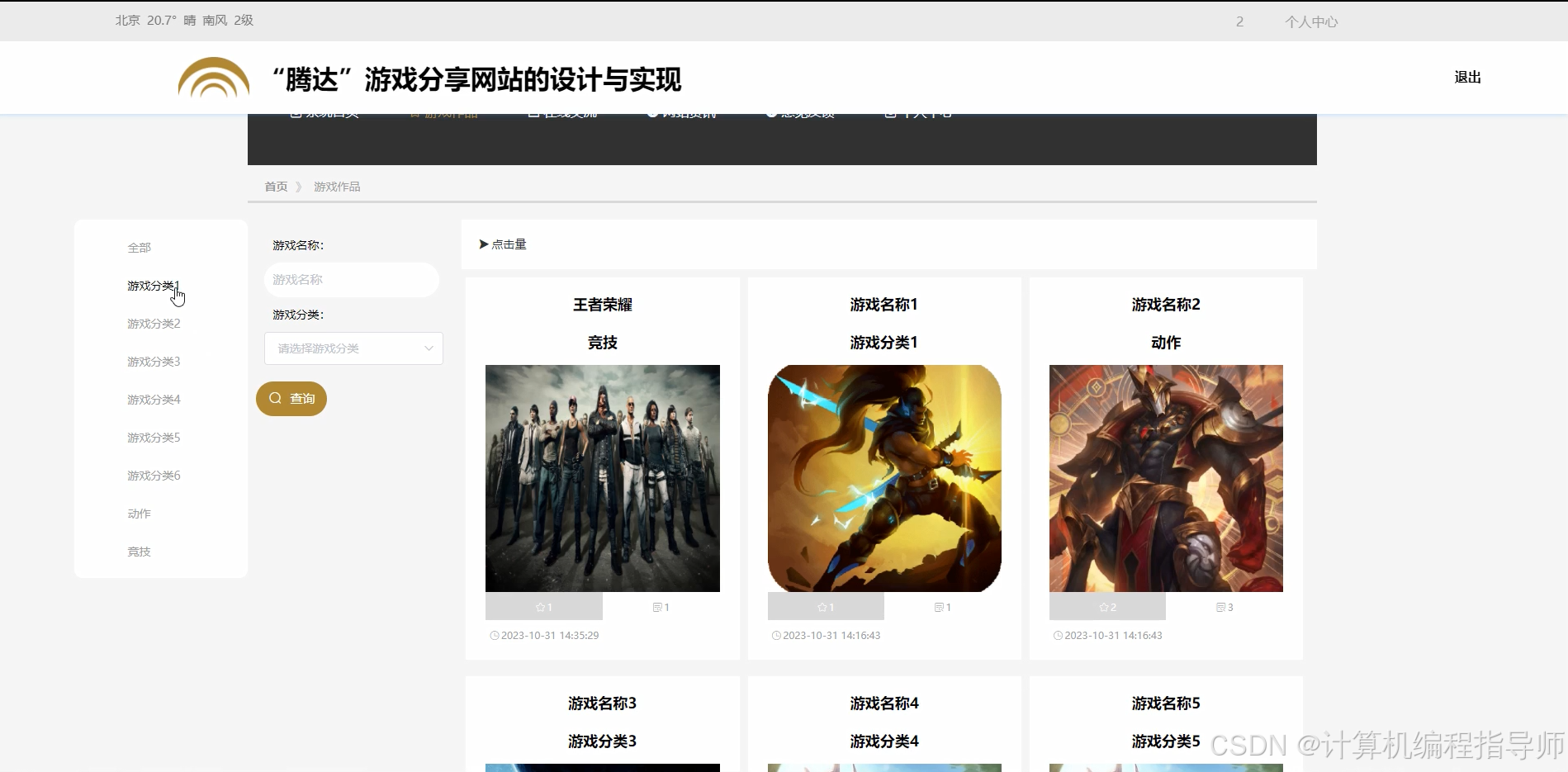
Task: Select 游戏分类5 in the sidebar
Action: (x=154, y=438)
